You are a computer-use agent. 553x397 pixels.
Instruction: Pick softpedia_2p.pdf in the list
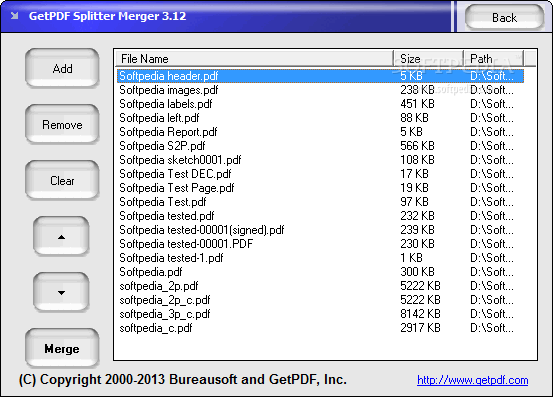pyautogui.click(x=320, y=286)
